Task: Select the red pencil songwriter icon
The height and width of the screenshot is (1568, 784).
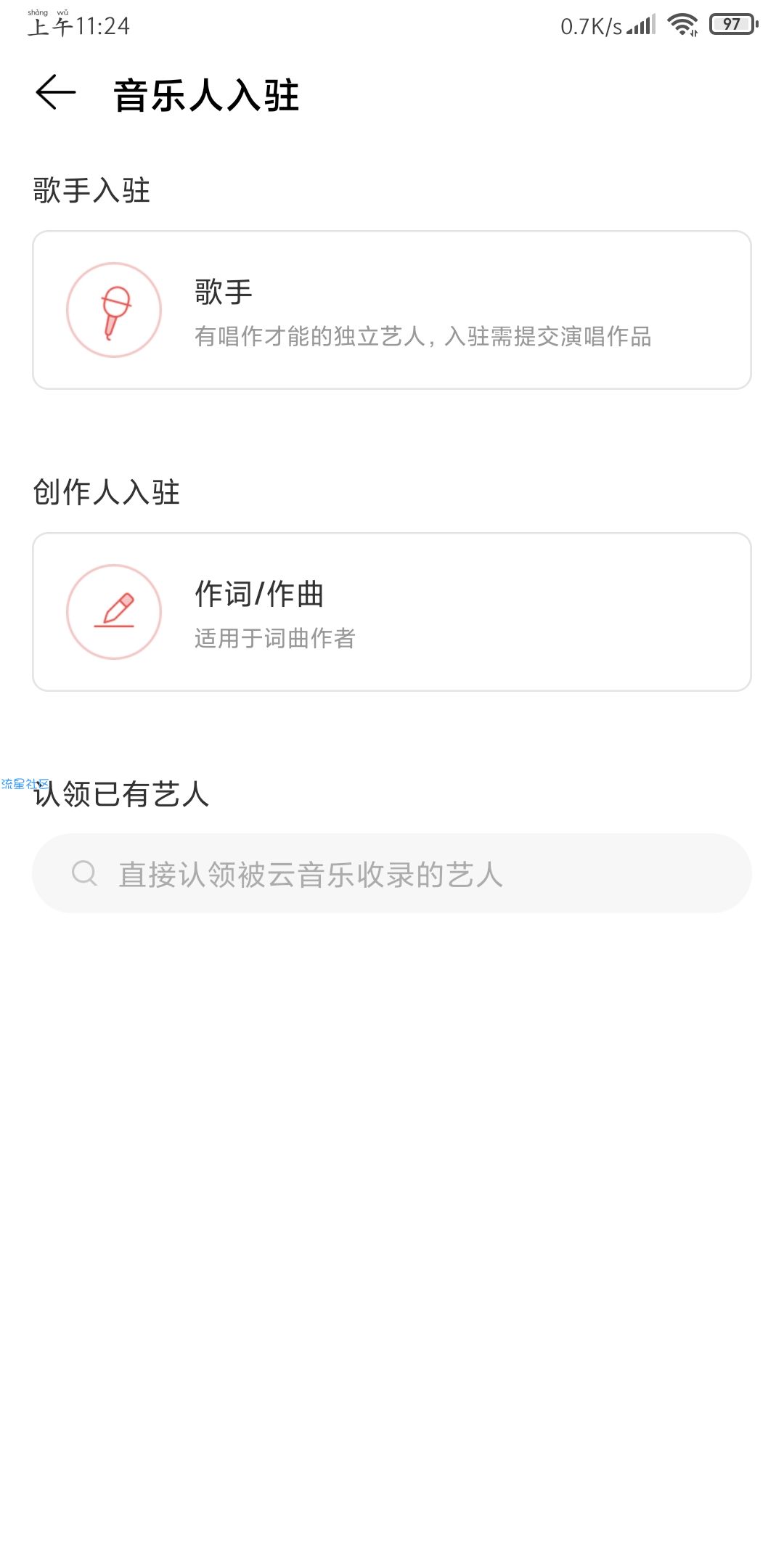Action: click(x=114, y=612)
